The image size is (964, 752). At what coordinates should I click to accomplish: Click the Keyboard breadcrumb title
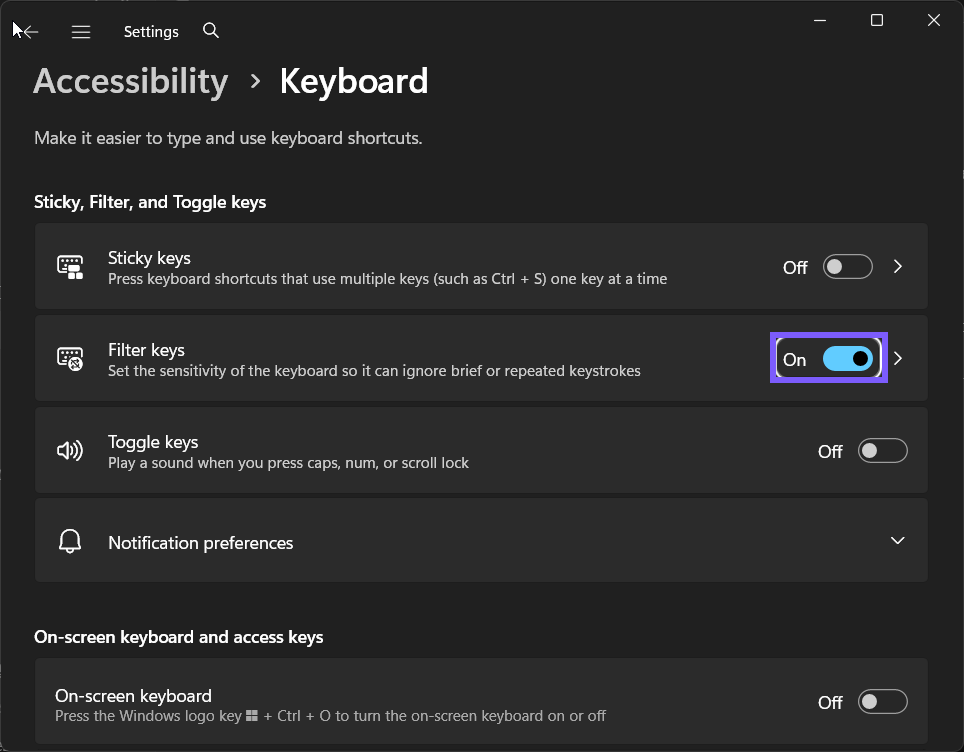(x=354, y=81)
